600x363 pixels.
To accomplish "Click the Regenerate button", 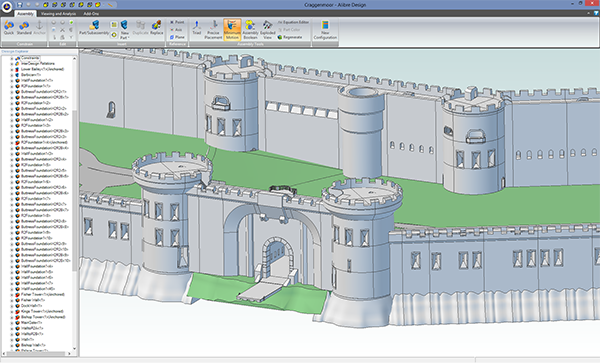I will tap(290, 37).
